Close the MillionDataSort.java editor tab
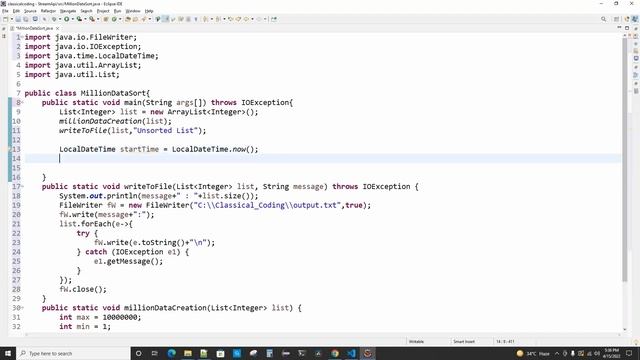This screenshot has width=640, height=360. point(58,28)
